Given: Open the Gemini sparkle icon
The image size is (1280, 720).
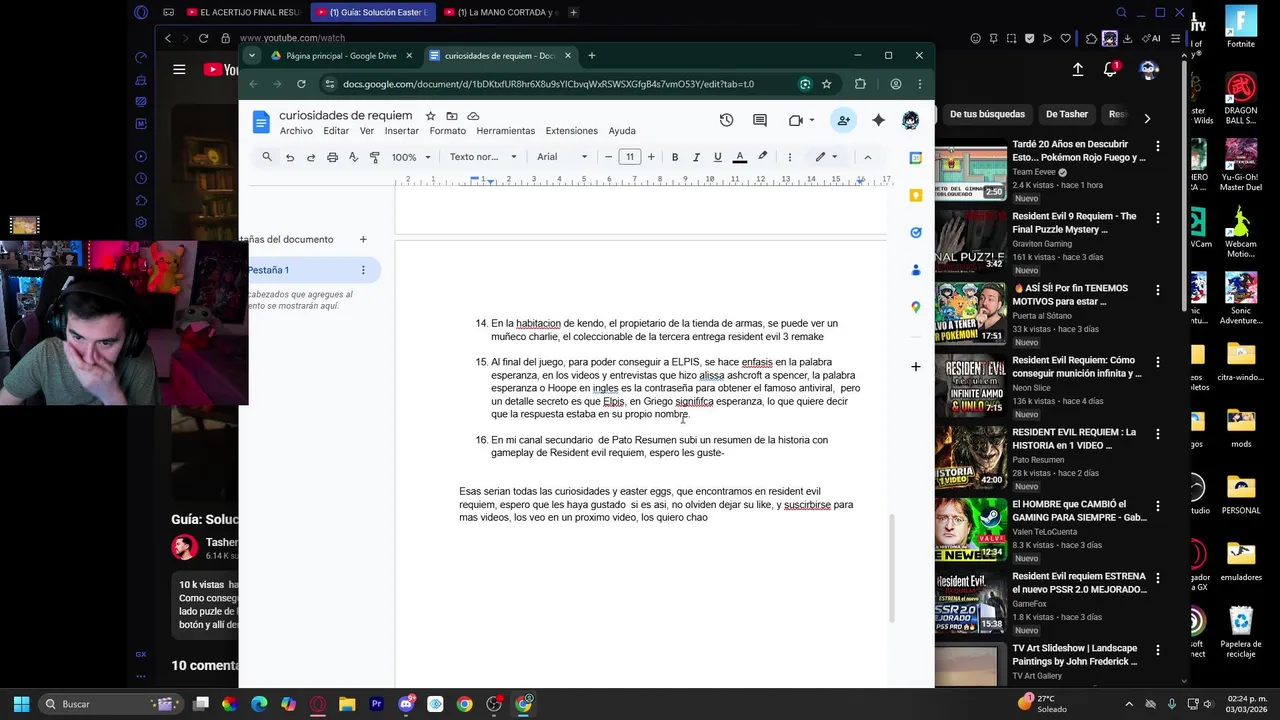Looking at the screenshot, I should (878, 120).
